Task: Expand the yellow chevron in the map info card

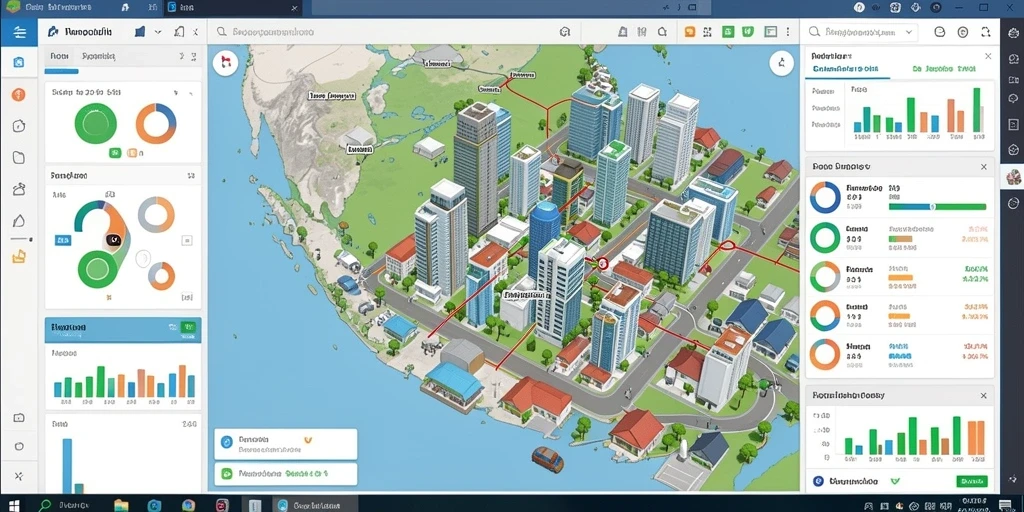Action: pyautogui.click(x=308, y=440)
